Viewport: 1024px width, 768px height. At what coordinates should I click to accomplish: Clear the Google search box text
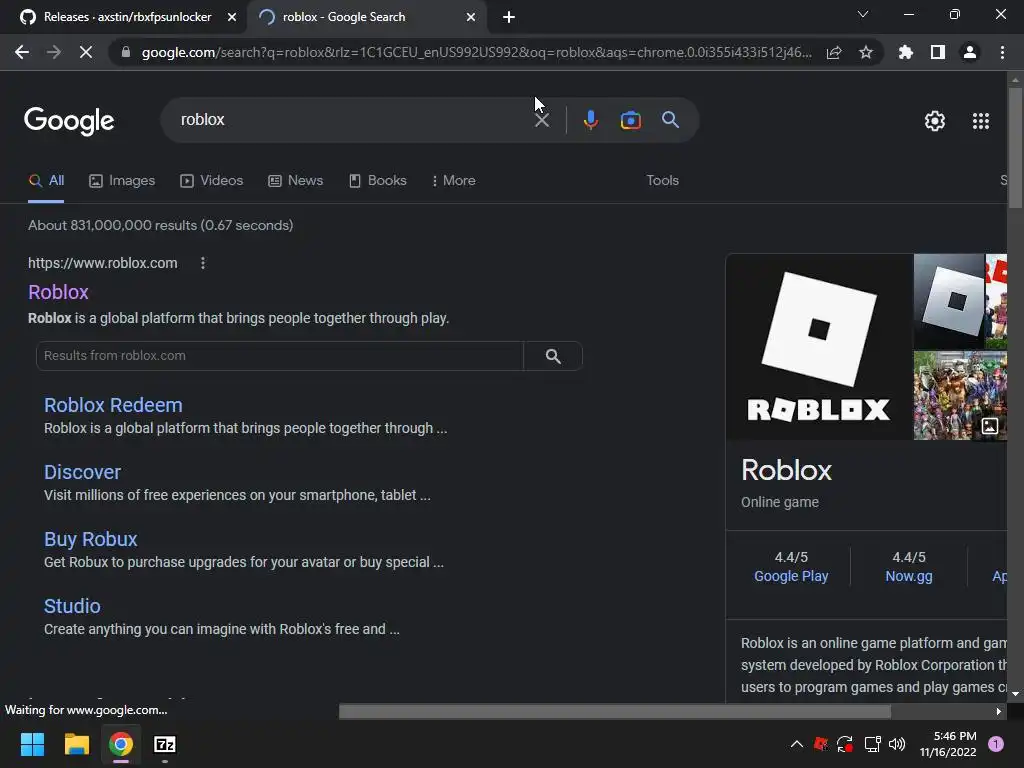coord(542,120)
